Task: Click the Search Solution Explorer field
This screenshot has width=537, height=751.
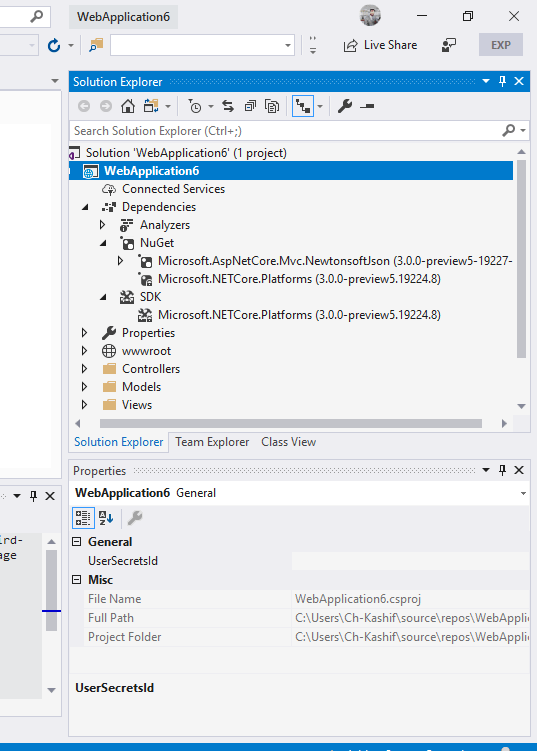Action: [286, 131]
